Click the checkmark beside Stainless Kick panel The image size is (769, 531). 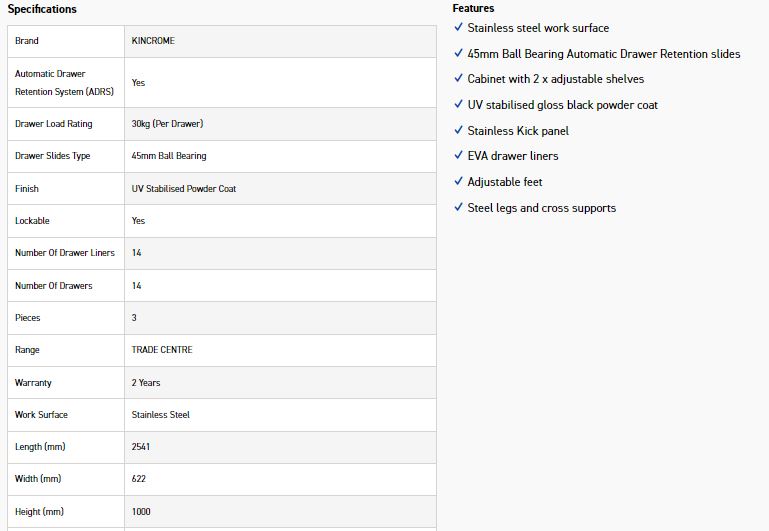pyautogui.click(x=458, y=131)
